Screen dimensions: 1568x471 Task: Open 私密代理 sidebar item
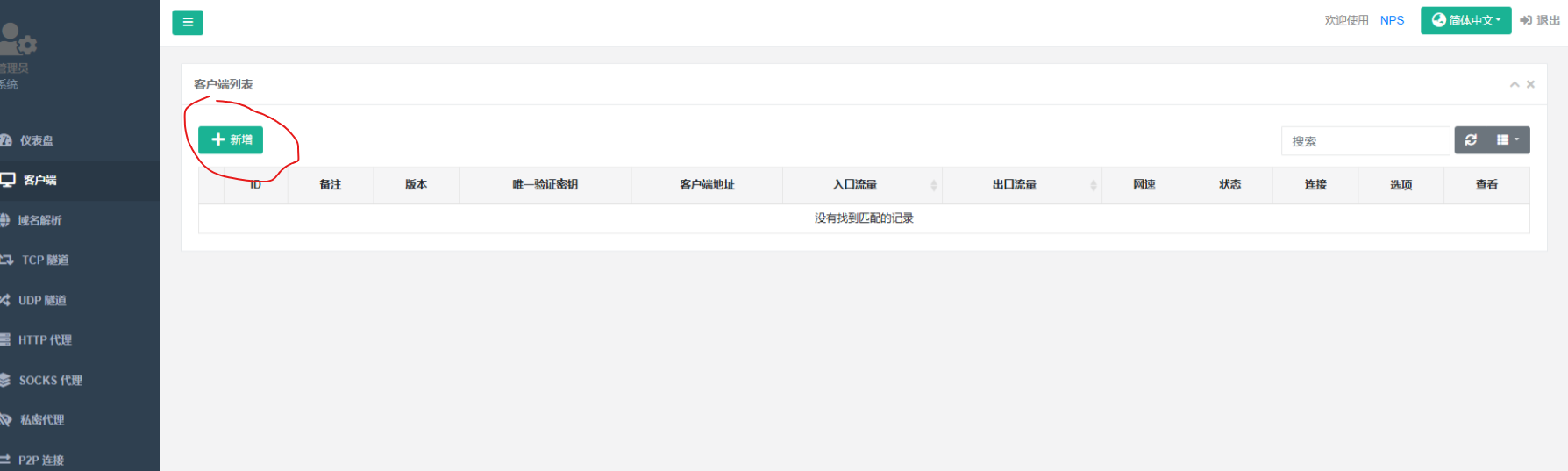coord(42,419)
